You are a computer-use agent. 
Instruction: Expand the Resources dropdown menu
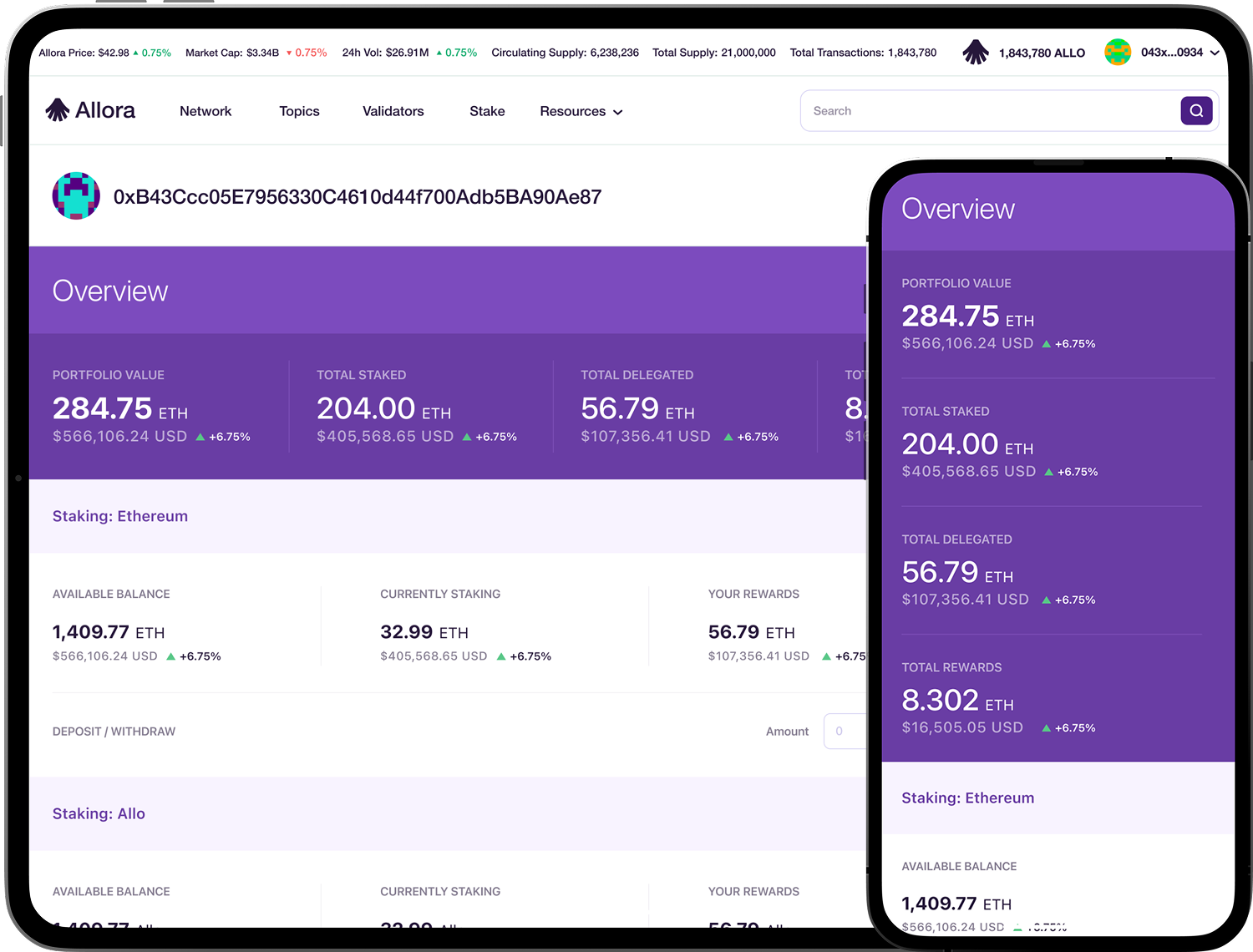(581, 111)
